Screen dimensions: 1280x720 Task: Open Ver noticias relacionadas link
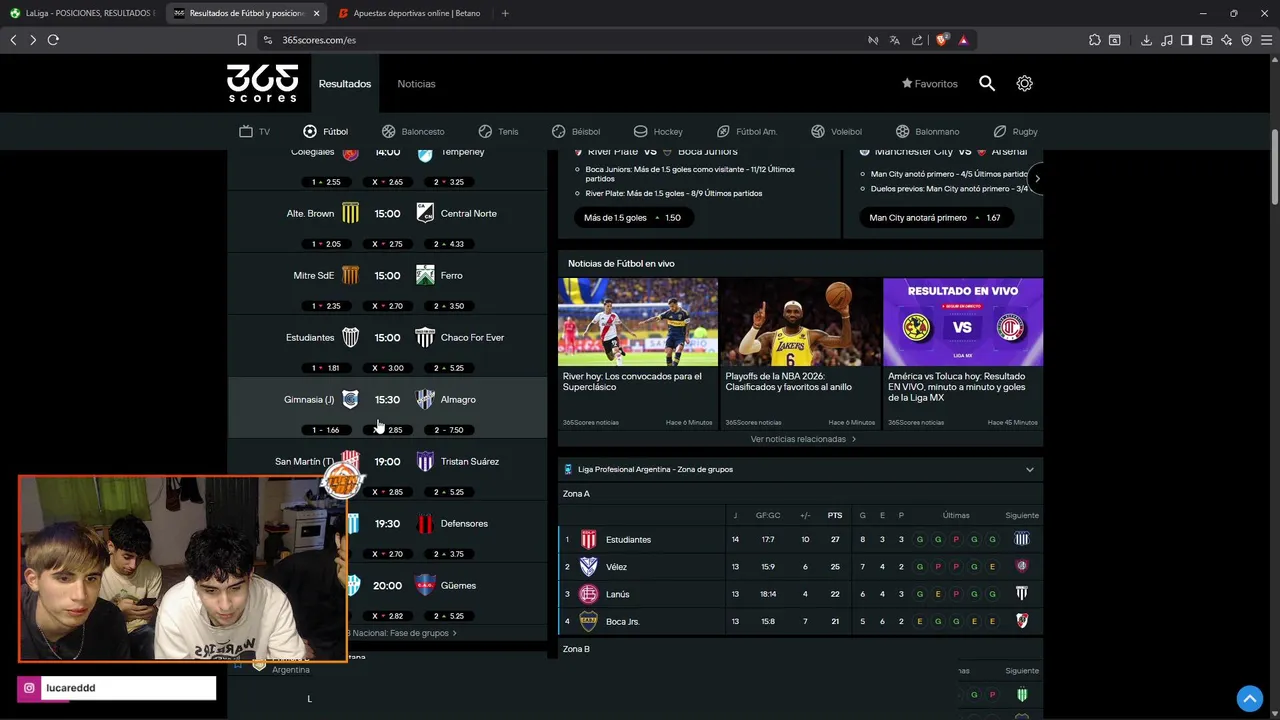803,439
